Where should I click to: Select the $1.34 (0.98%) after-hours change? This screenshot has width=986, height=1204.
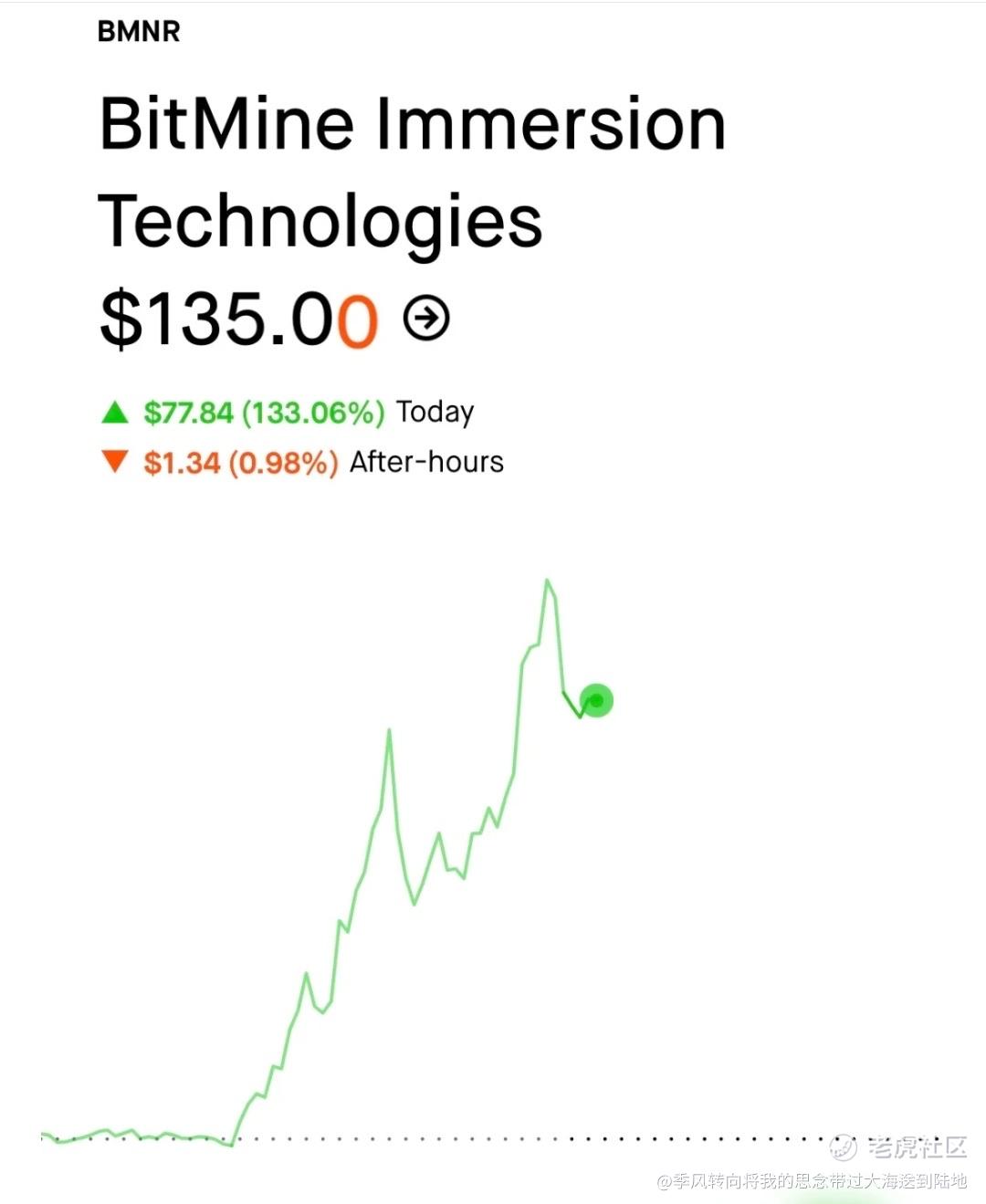241,463
